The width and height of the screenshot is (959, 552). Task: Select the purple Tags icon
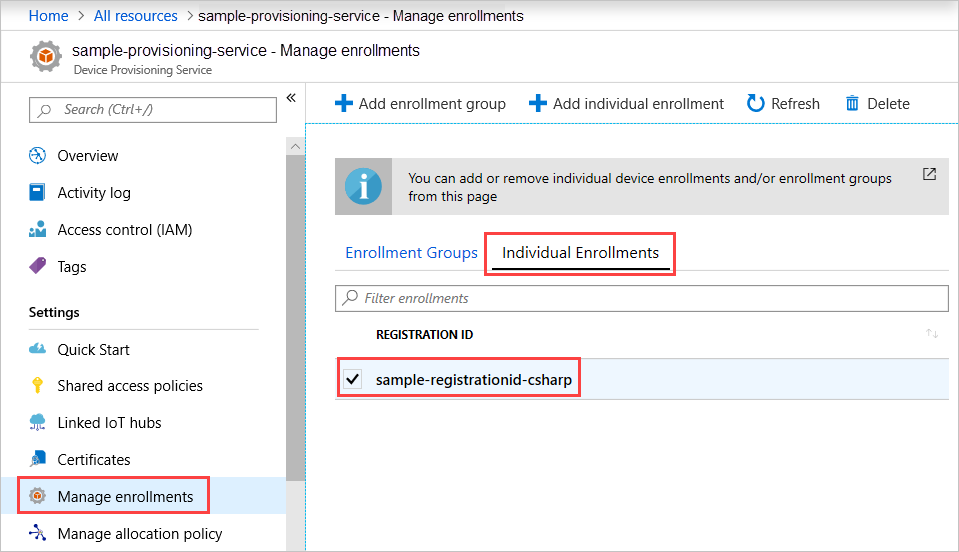[37, 265]
